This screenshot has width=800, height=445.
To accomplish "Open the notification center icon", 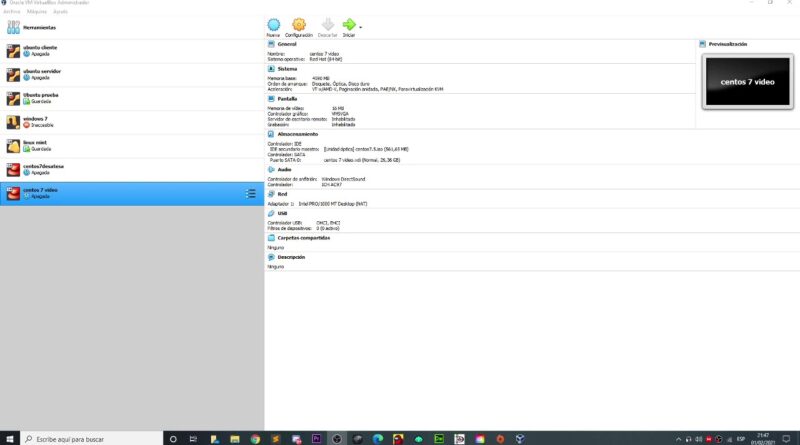I will tap(786, 439).
